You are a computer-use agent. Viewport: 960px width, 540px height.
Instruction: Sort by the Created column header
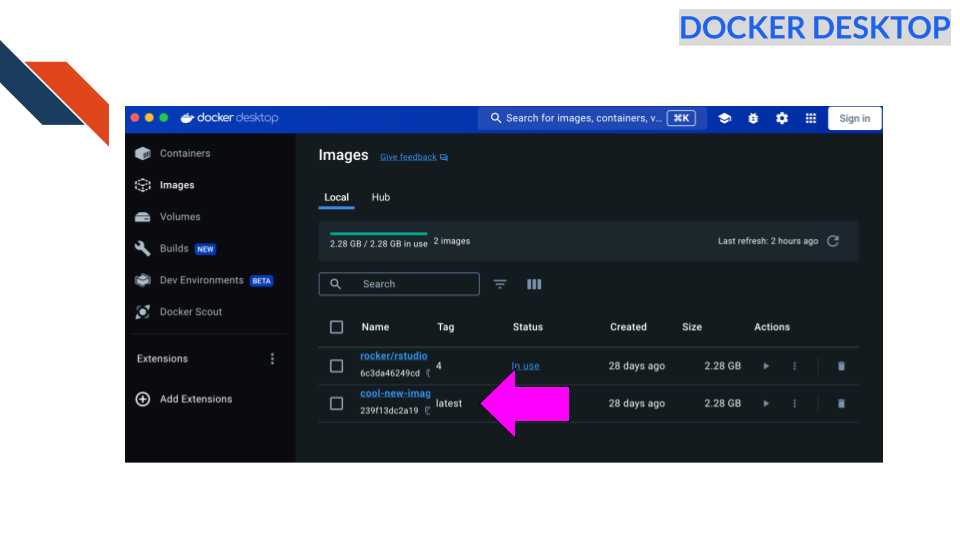click(x=628, y=327)
